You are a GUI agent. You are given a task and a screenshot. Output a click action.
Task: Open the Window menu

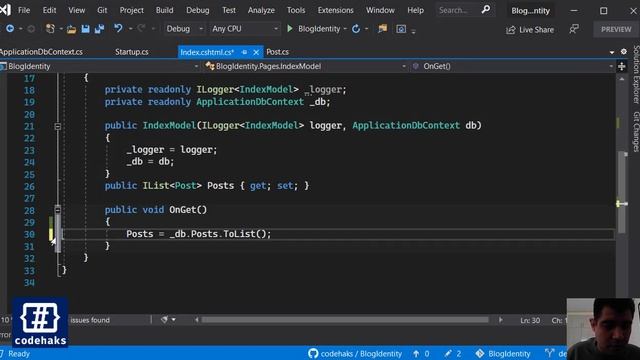pos(380,10)
